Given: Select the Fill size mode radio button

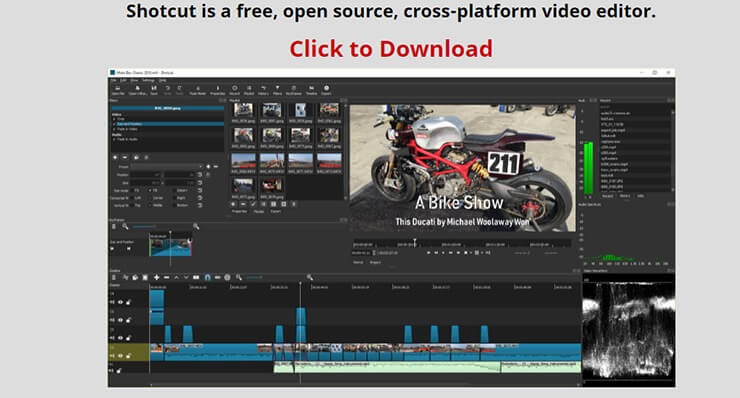Looking at the screenshot, I should coord(151,191).
